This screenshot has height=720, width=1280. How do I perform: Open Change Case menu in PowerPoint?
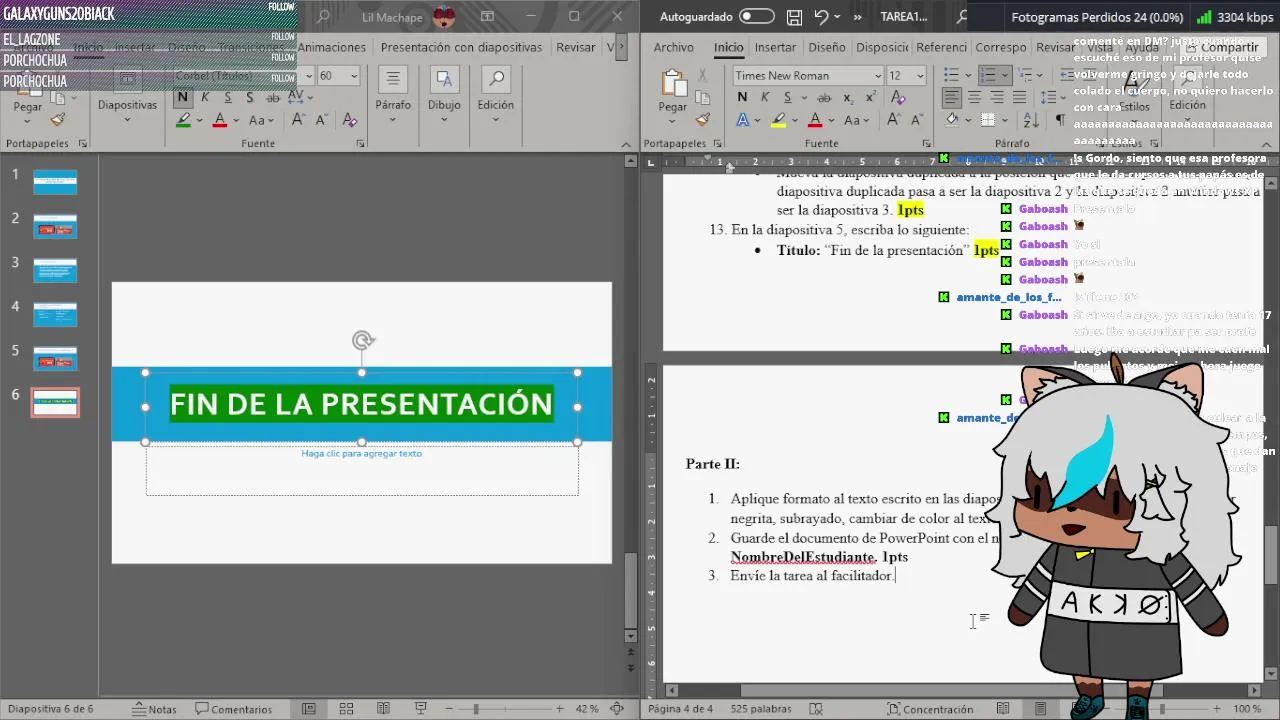[x=262, y=120]
